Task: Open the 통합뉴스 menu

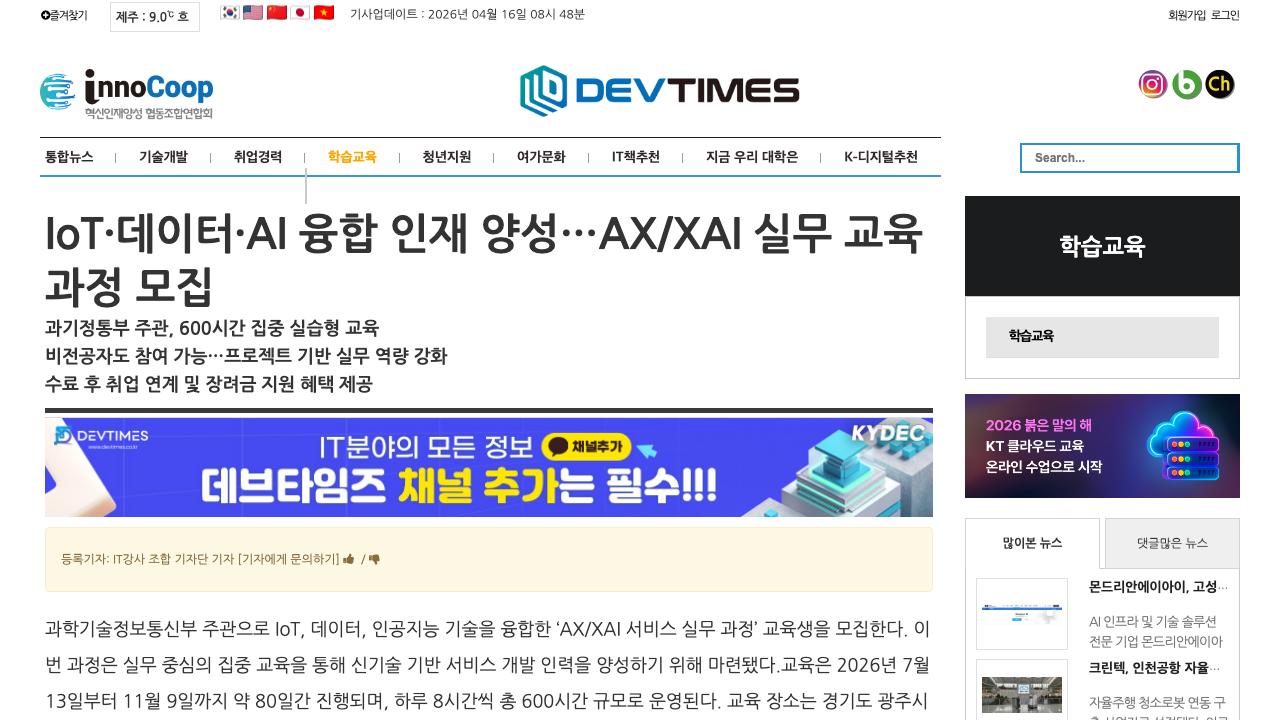Action: [69, 157]
